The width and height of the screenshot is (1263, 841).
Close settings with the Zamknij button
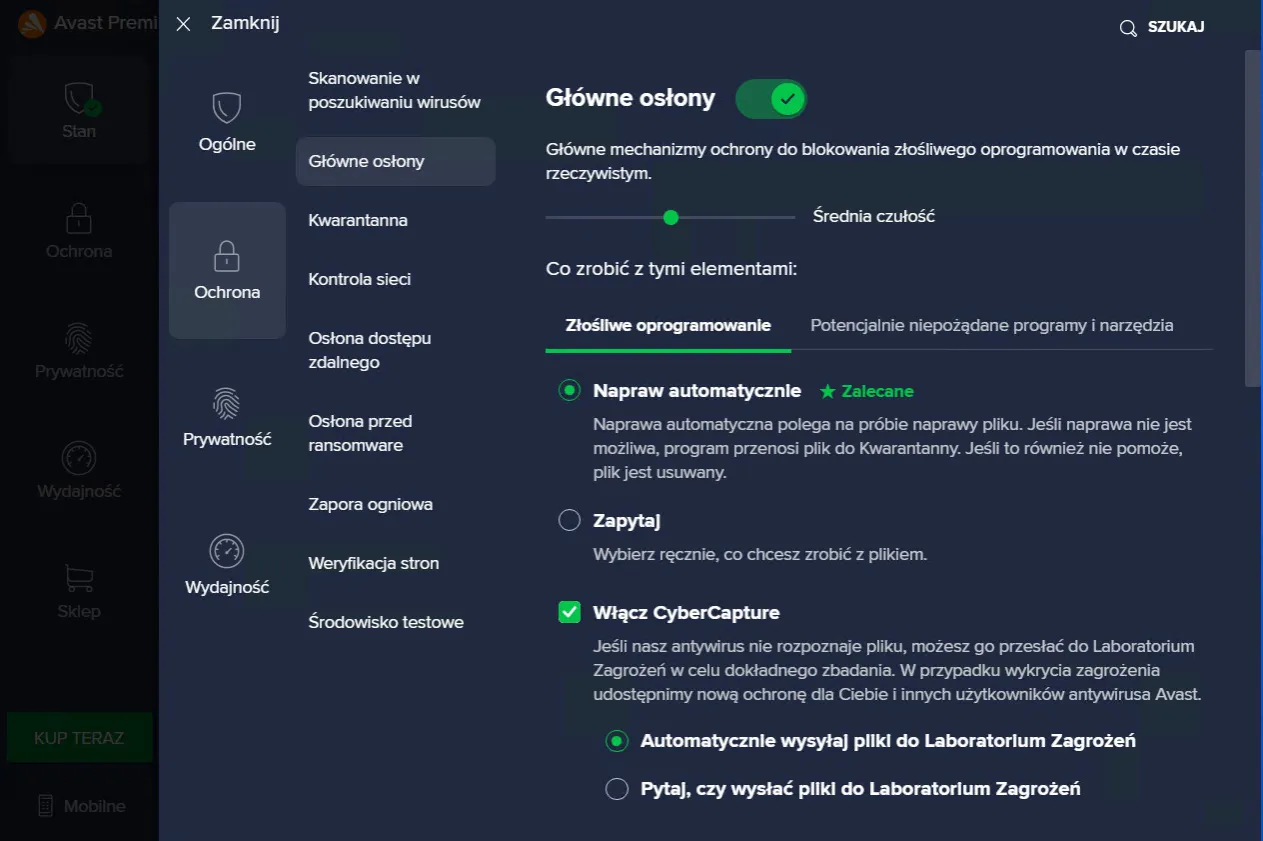coord(183,23)
